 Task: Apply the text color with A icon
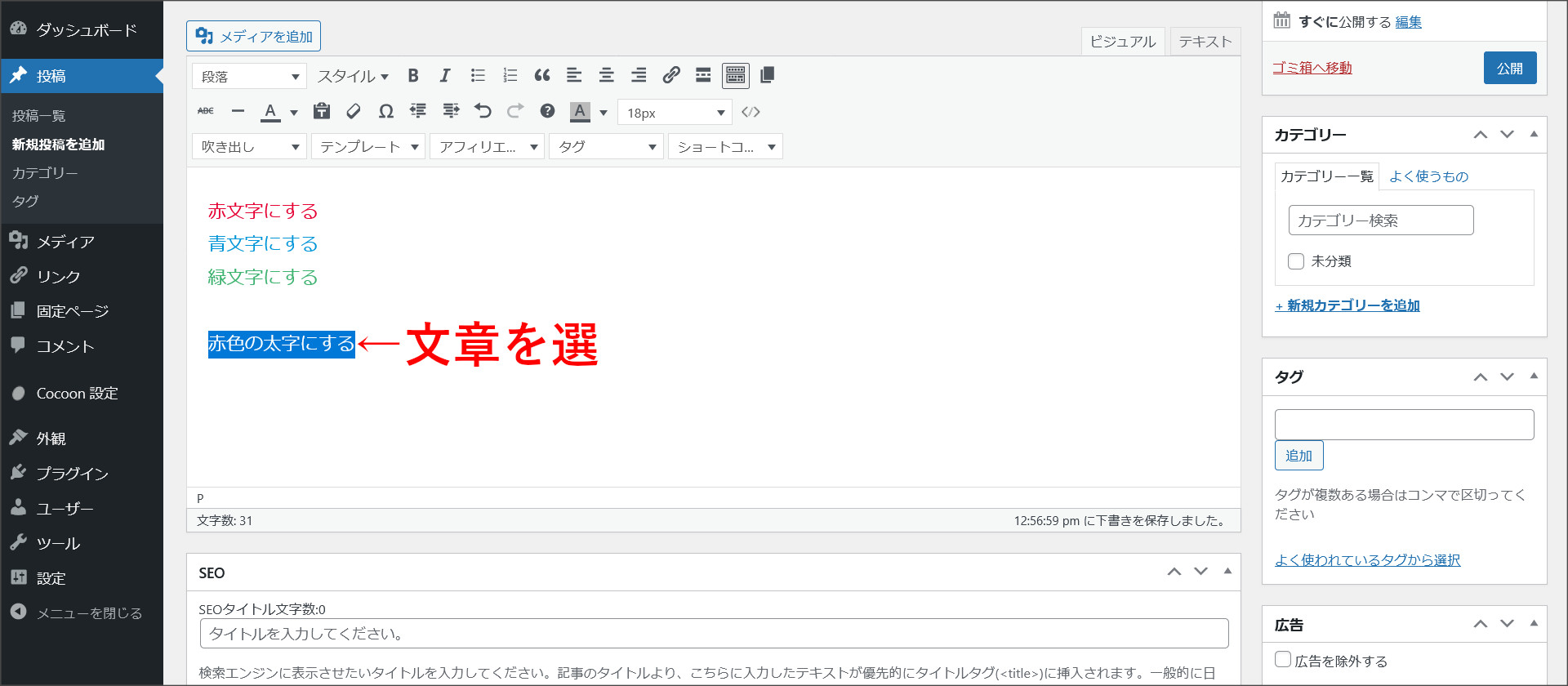click(x=270, y=112)
